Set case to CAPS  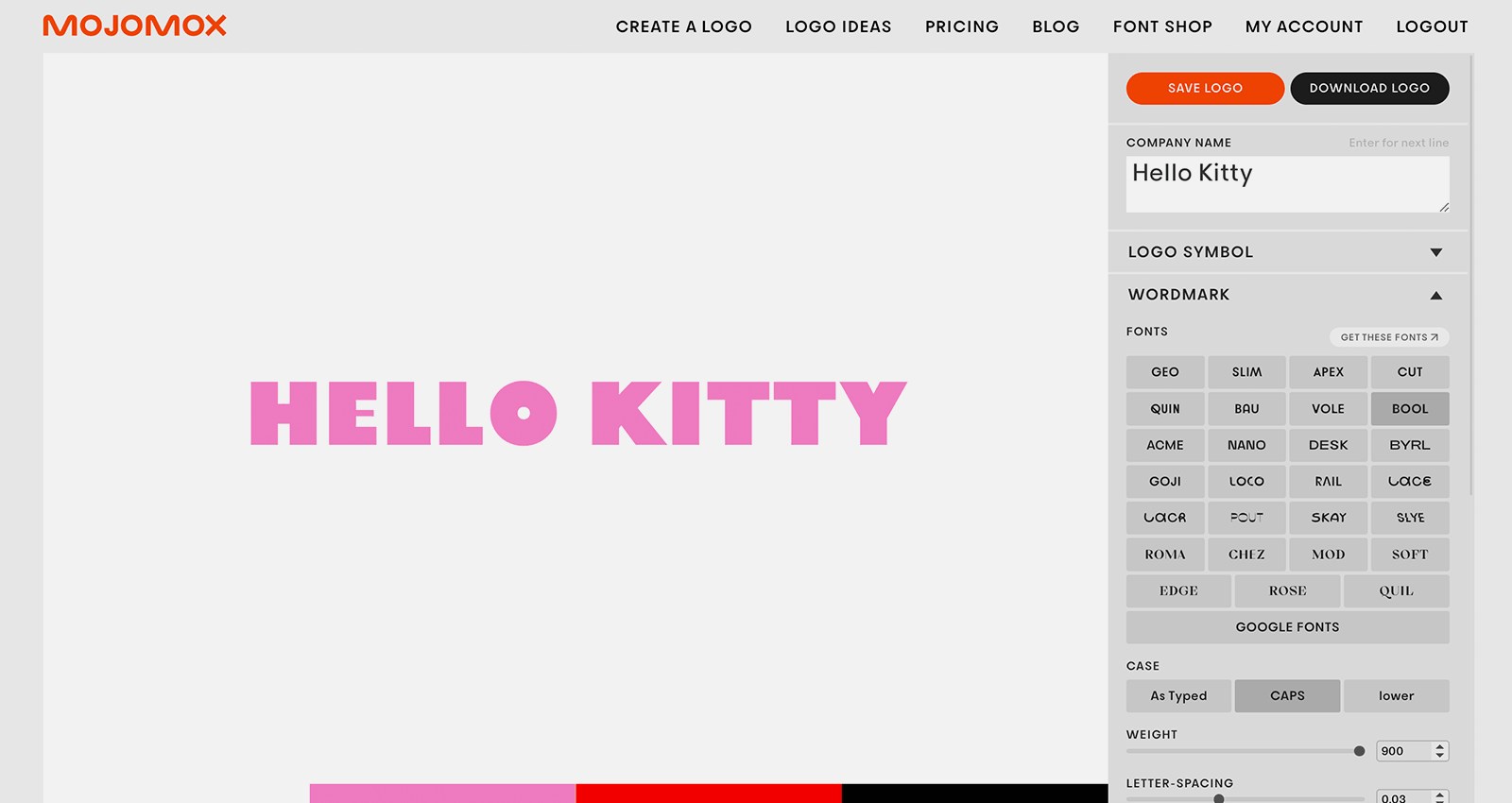click(x=1287, y=696)
